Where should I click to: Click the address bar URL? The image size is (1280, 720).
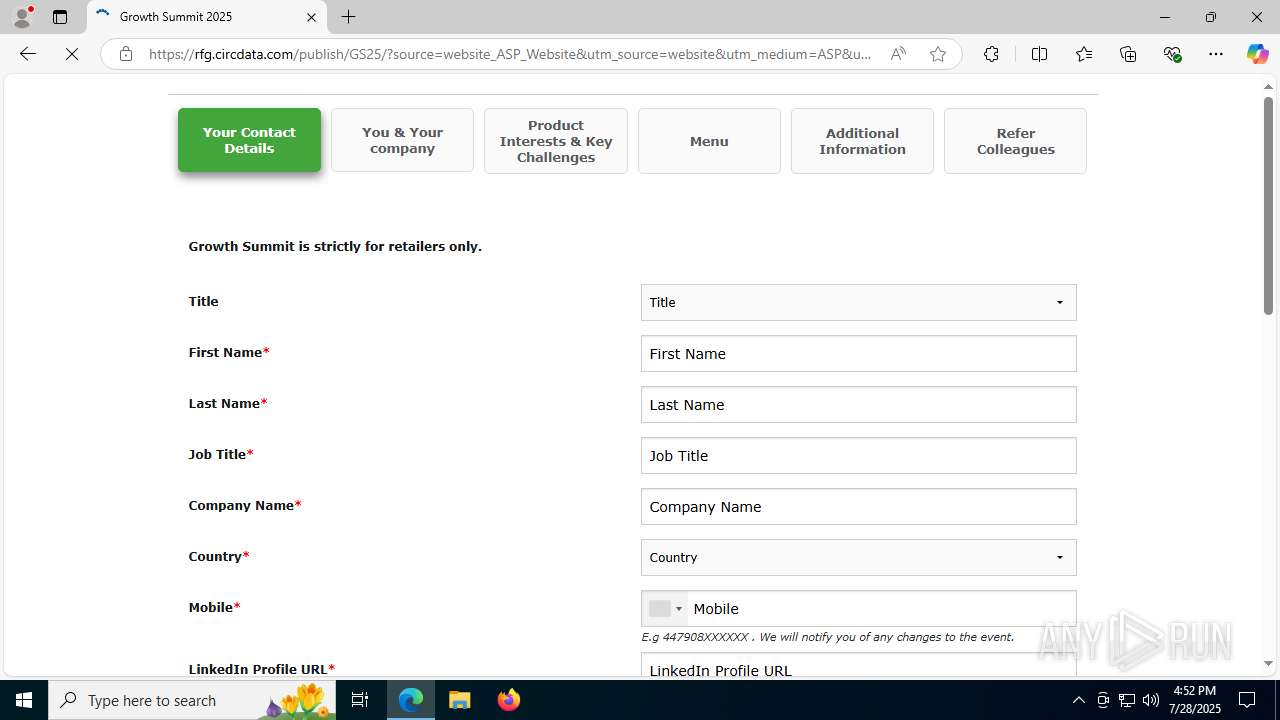(x=510, y=54)
